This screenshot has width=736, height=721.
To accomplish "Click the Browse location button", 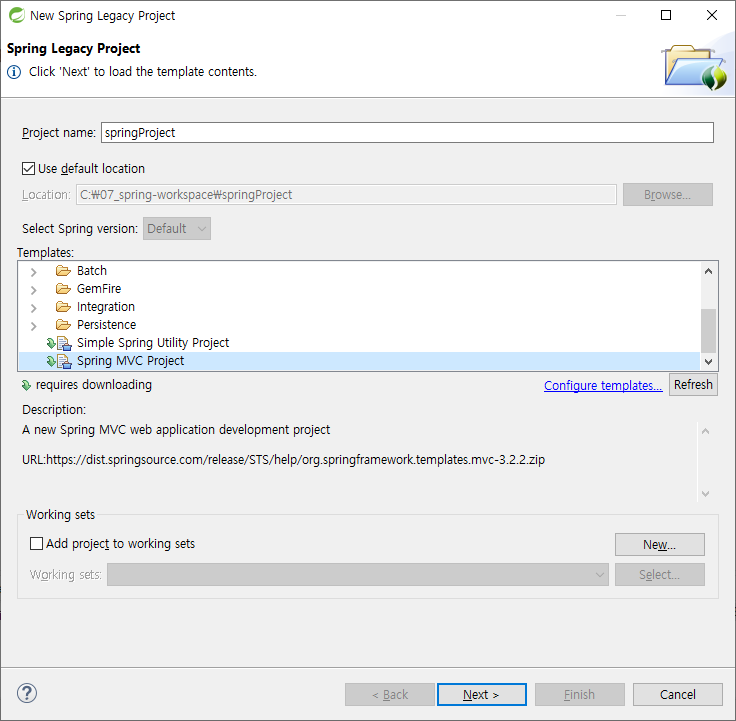I will 667,194.
